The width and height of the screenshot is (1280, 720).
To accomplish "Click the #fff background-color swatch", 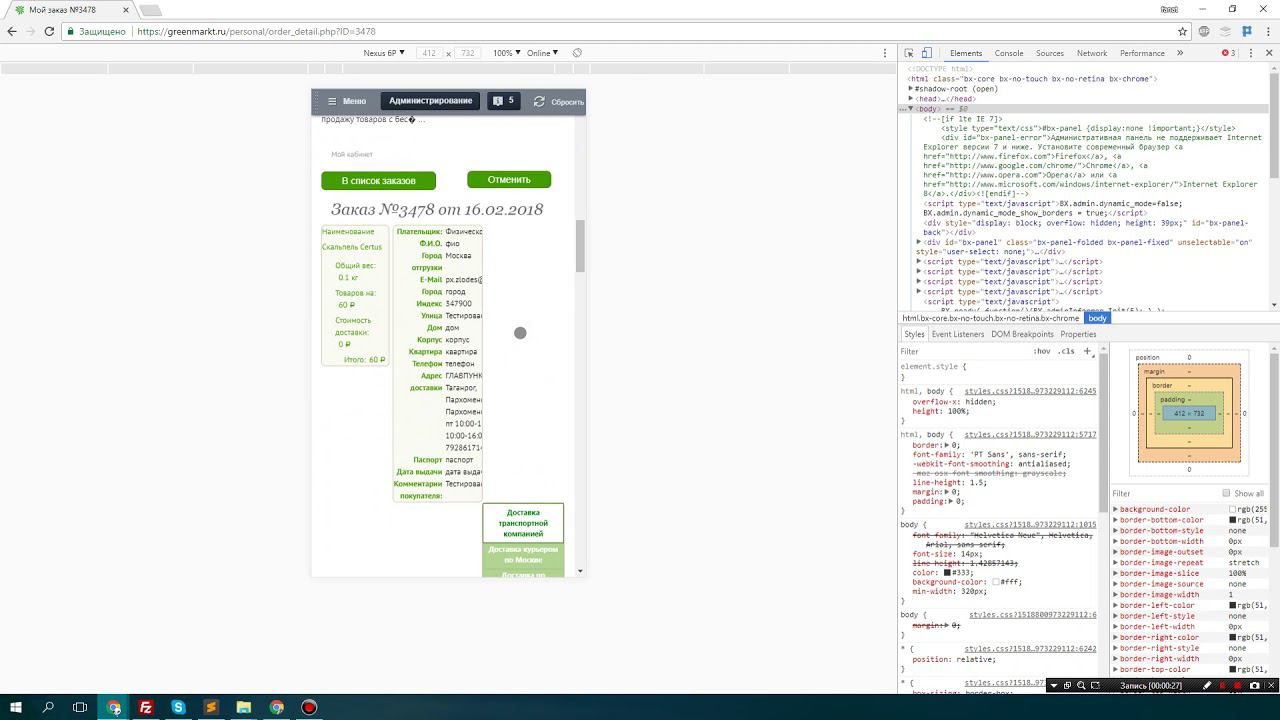I will point(996,582).
